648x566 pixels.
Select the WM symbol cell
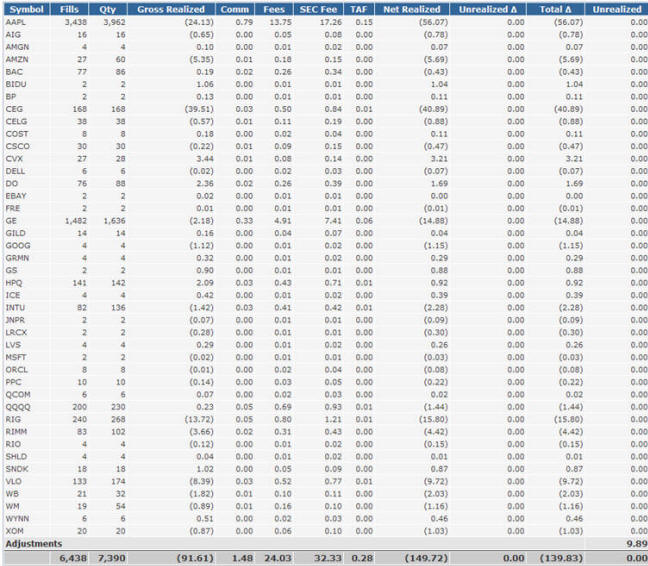(12, 506)
